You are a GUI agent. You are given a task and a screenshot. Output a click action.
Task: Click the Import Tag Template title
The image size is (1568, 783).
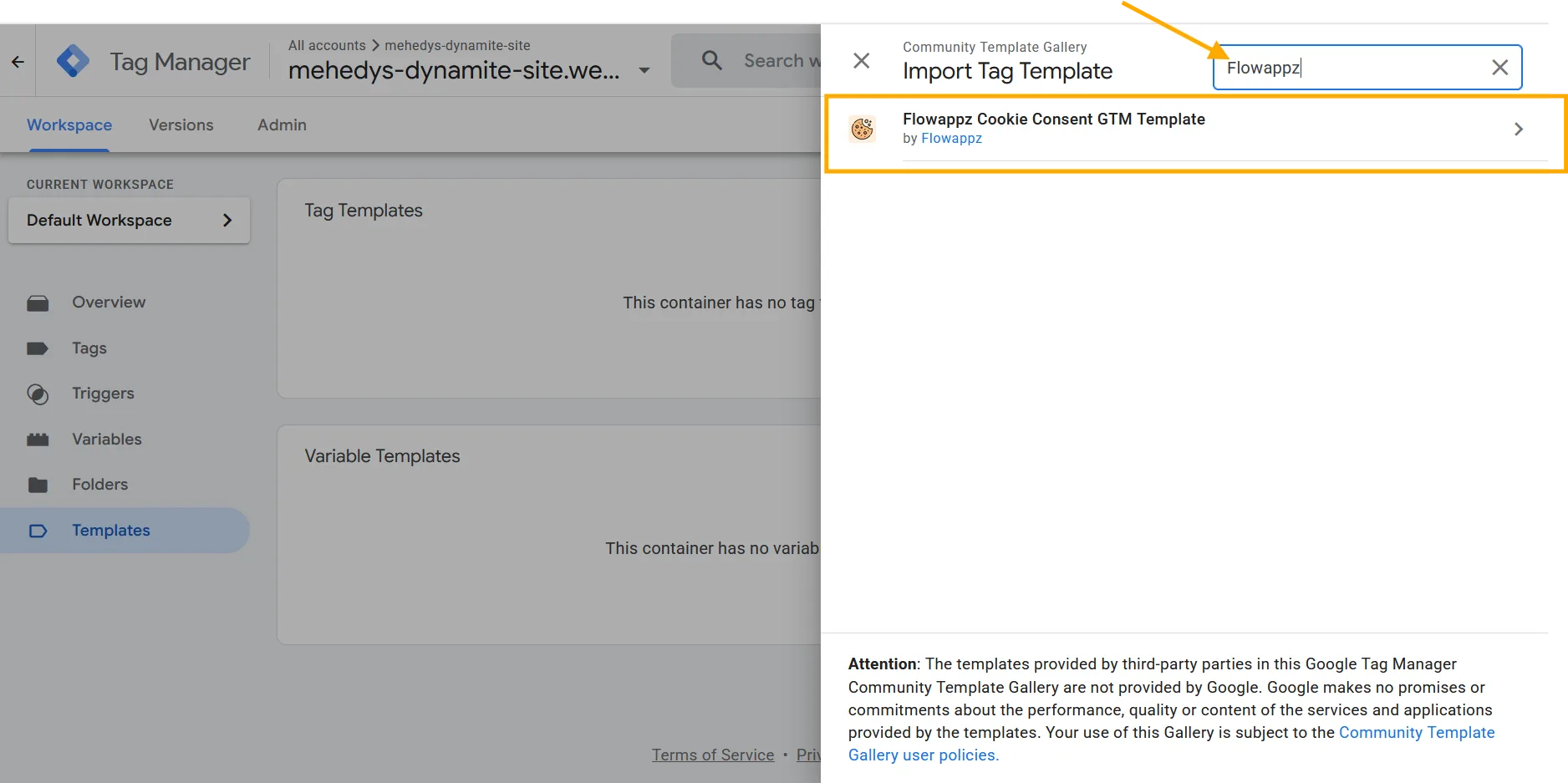point(1007,71)
